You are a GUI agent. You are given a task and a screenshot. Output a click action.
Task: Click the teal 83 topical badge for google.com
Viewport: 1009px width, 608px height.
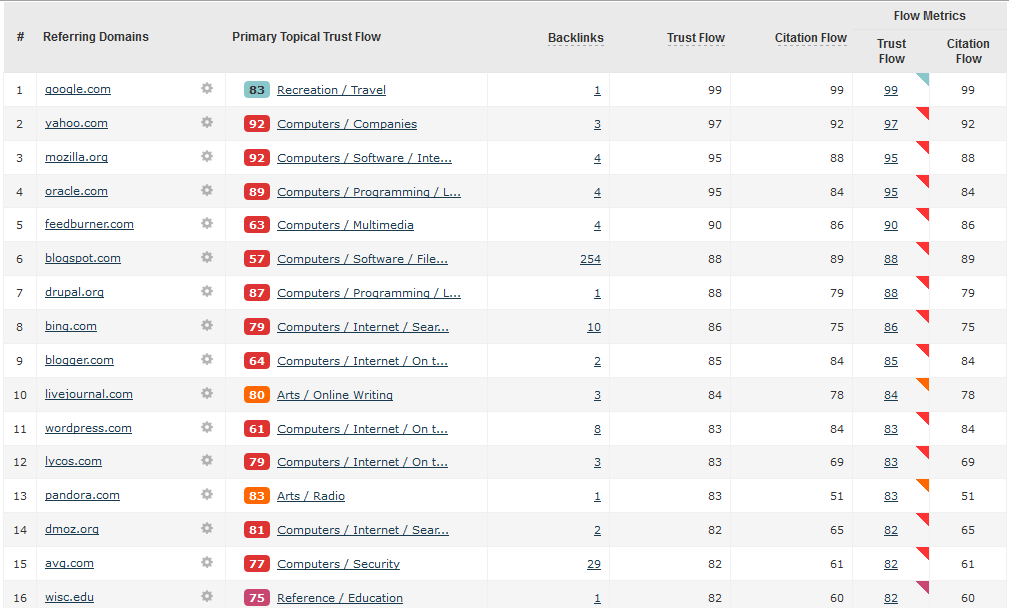tap(257, 90)
